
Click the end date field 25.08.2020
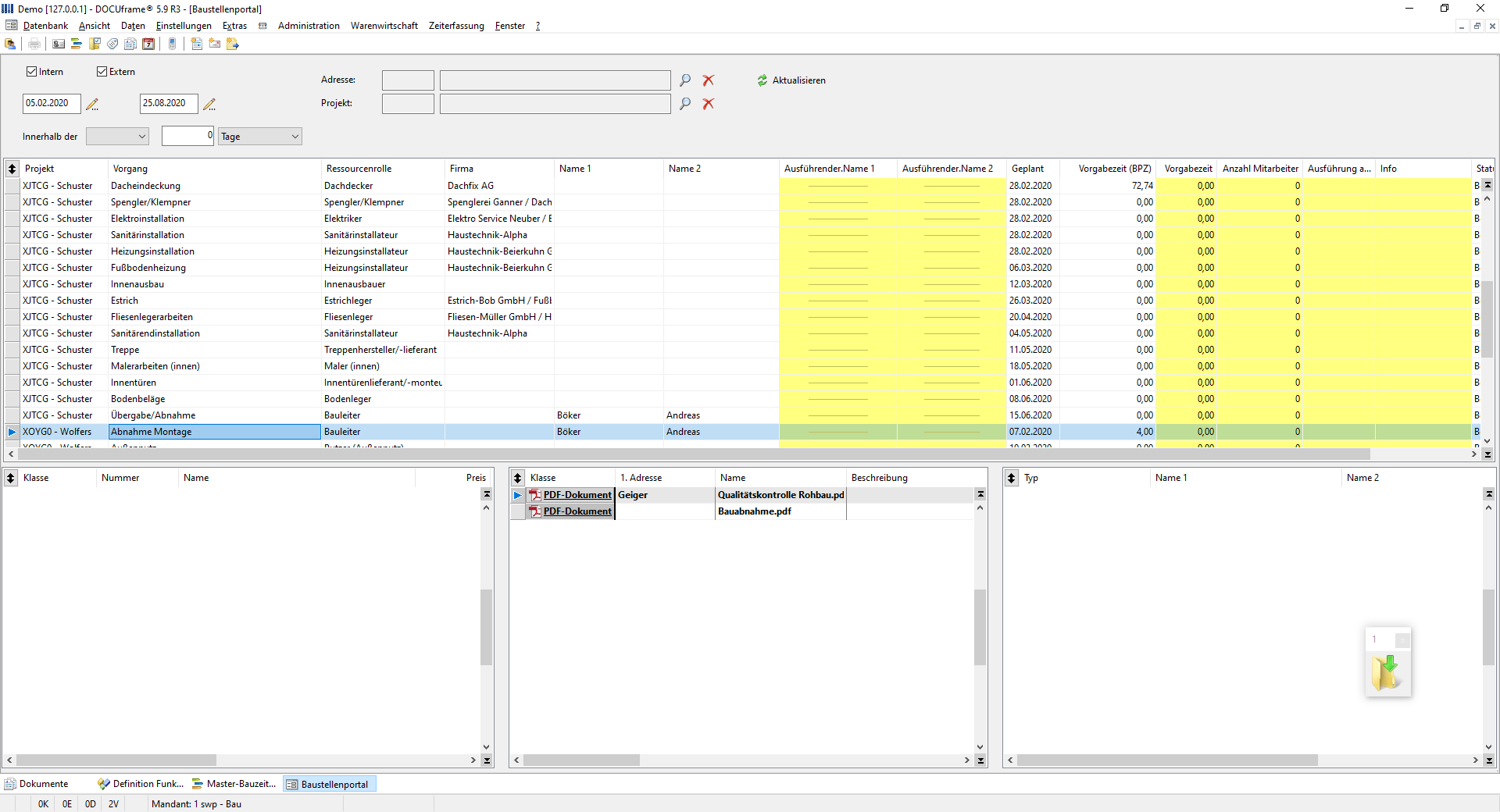pos(169,104)
